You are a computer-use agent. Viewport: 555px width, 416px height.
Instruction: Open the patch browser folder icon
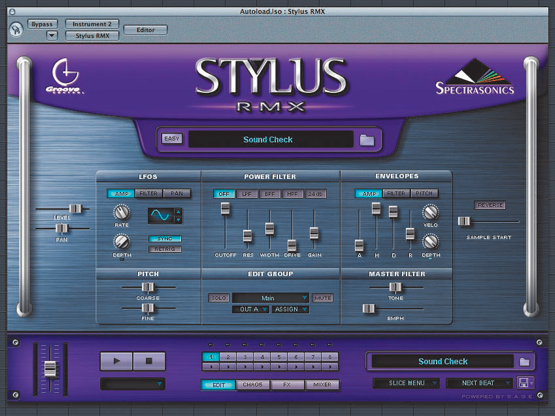point(367,140)
